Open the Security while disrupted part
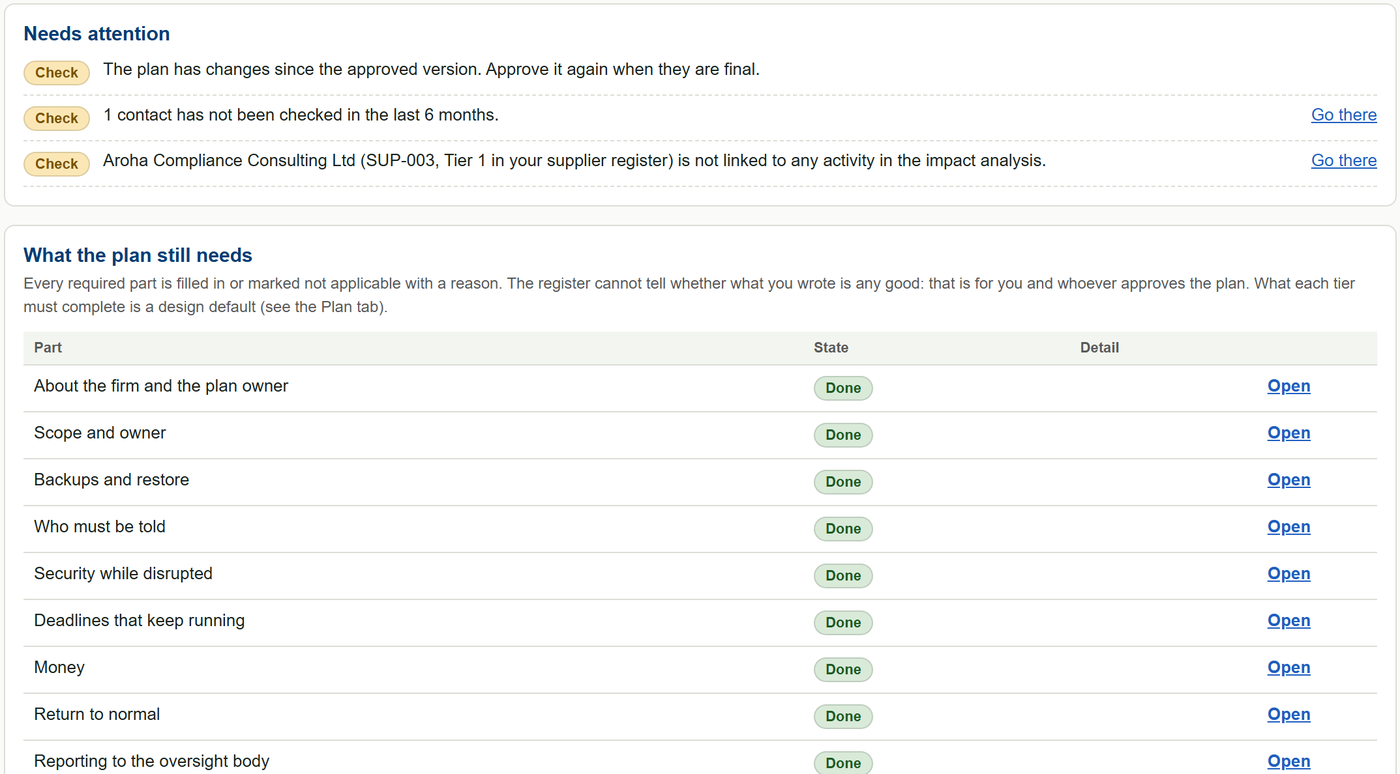 1288,574
